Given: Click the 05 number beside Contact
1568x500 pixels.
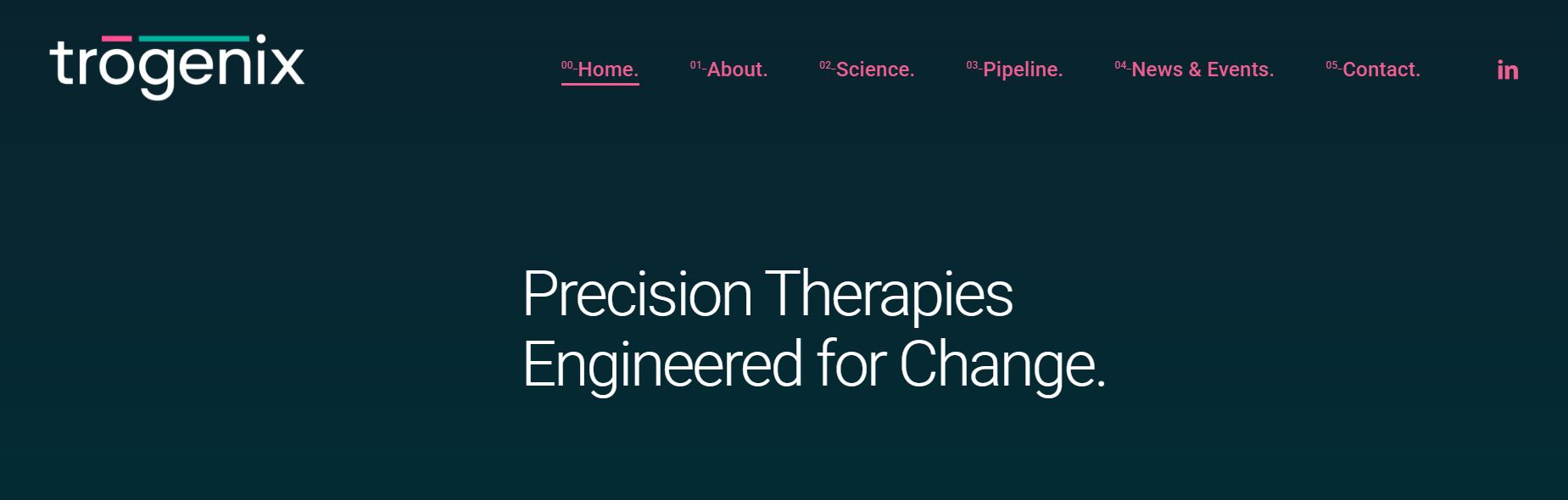Looking at the screenshot, I should click(x=1331, y=65).
